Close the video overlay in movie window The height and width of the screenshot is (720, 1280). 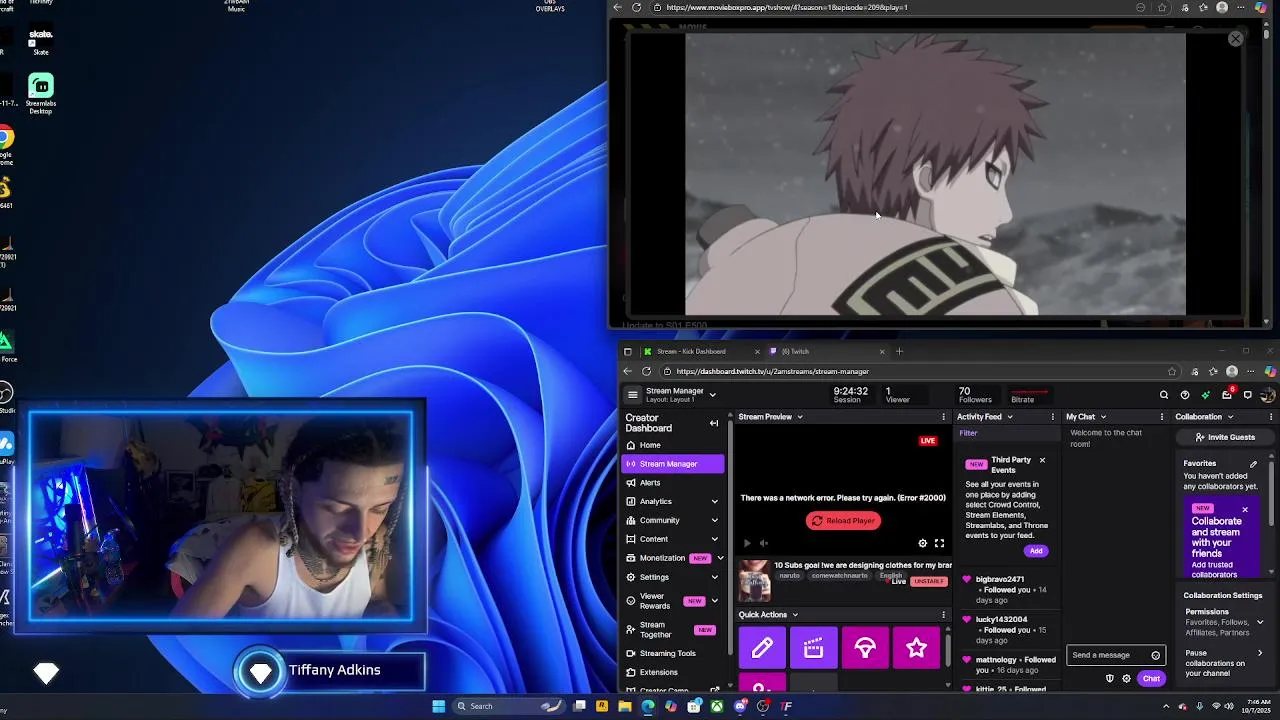(1236, 39)
